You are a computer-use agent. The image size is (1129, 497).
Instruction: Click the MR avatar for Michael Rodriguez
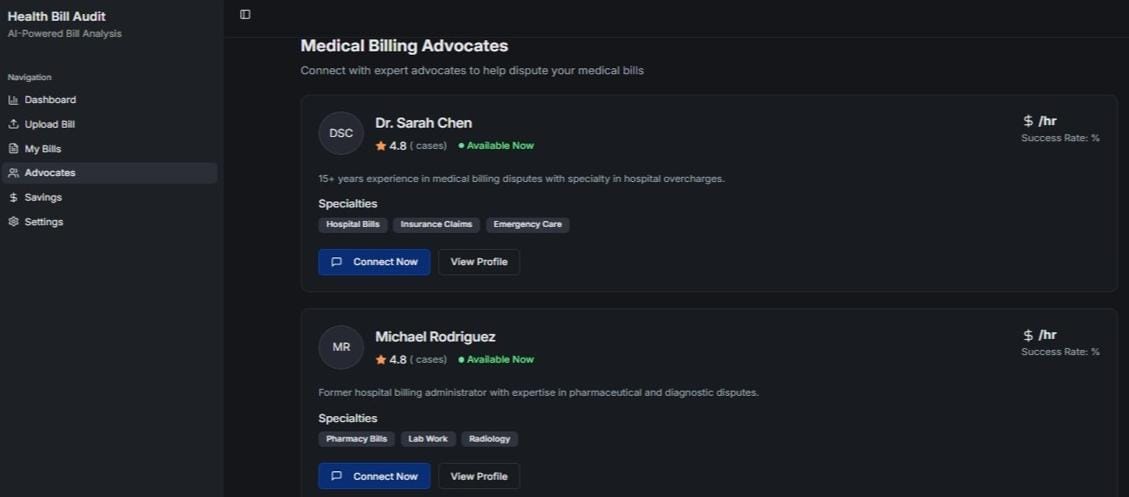[341, 347]
